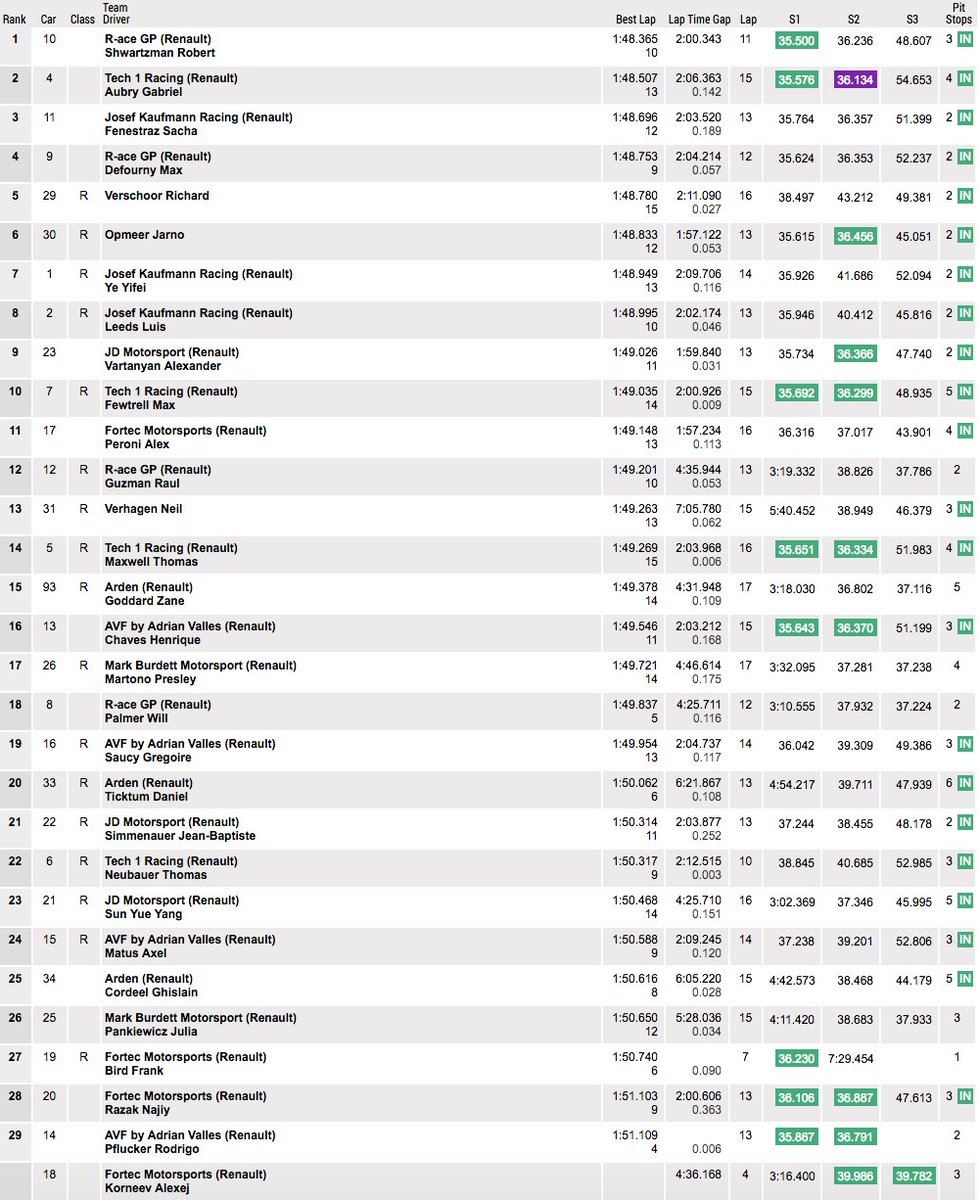Select the IN badge for Chaves Henrique
This screenshot has width=979, height=1200.
[964, 627]
